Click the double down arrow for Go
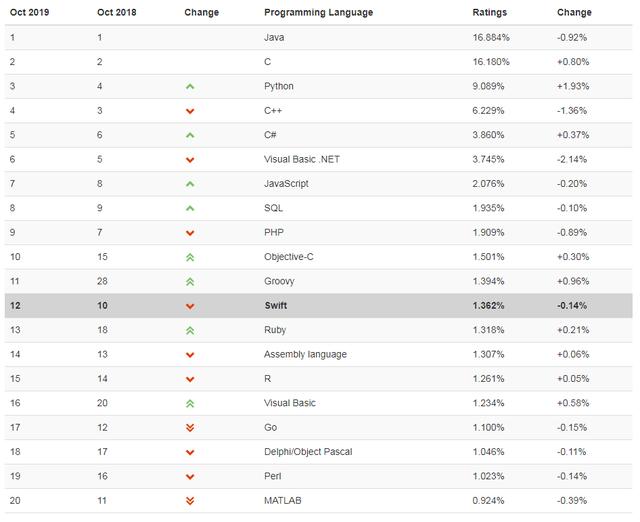The height and width of the screenshot is (522, 640). pos(190,428)
